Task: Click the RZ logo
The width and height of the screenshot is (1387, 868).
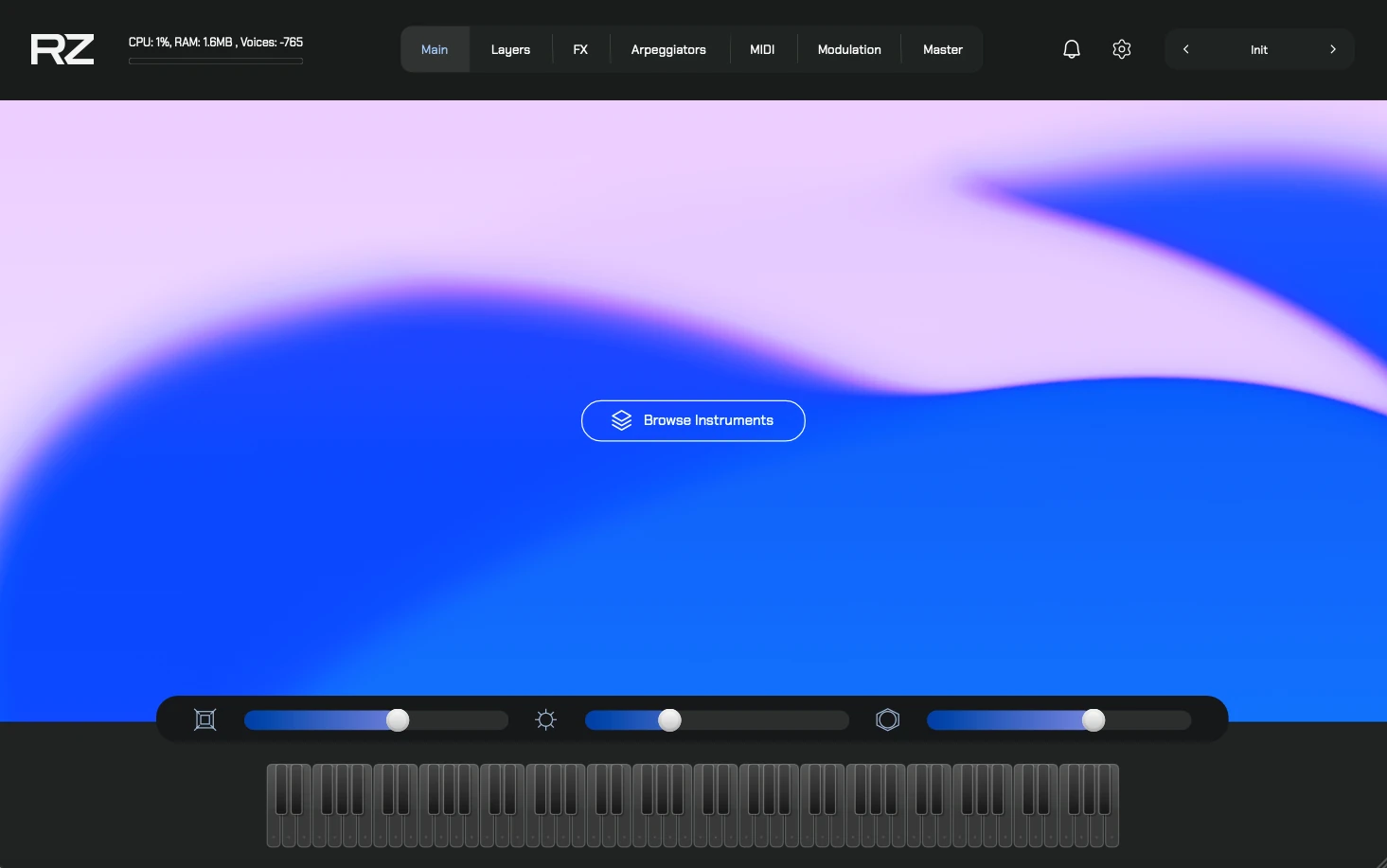Action: point(61,49)
